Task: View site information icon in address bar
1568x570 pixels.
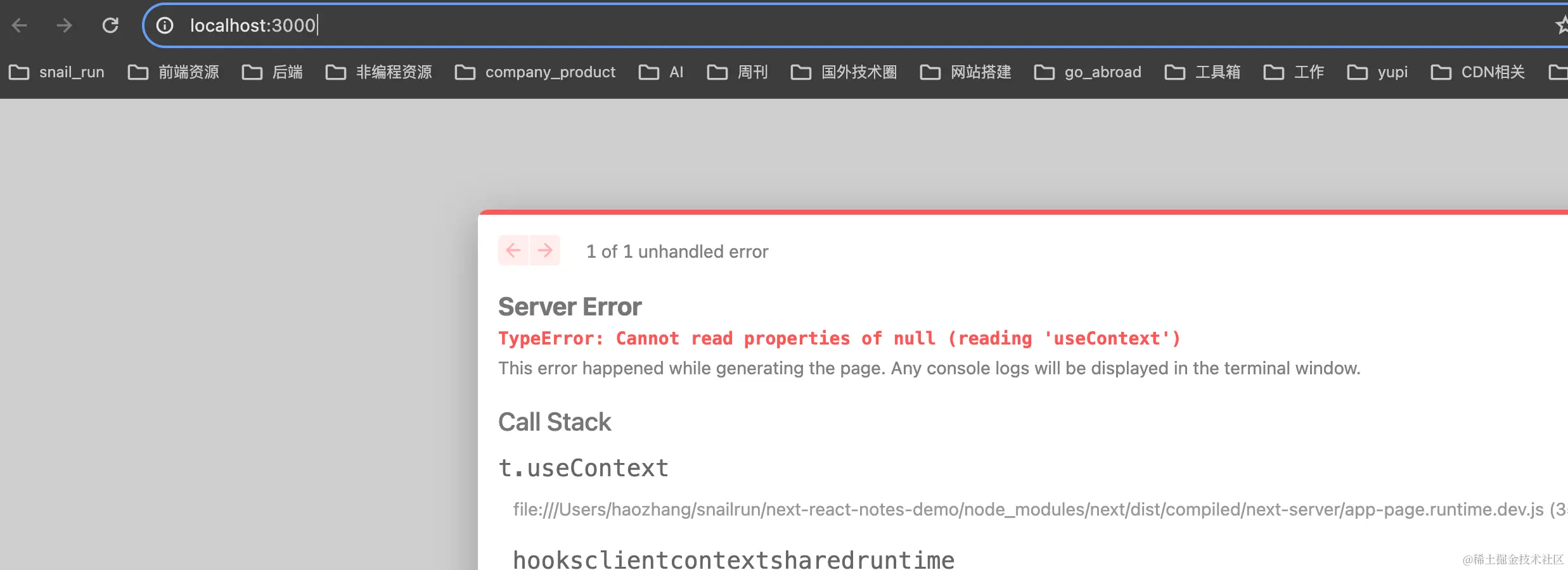Action: tap(165, 25)
